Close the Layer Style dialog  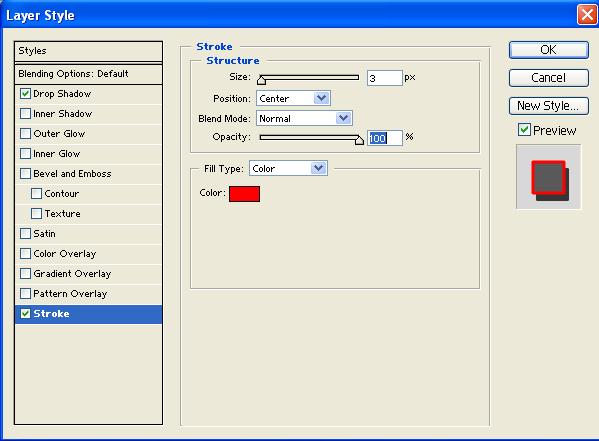click(x=587, y=15)
